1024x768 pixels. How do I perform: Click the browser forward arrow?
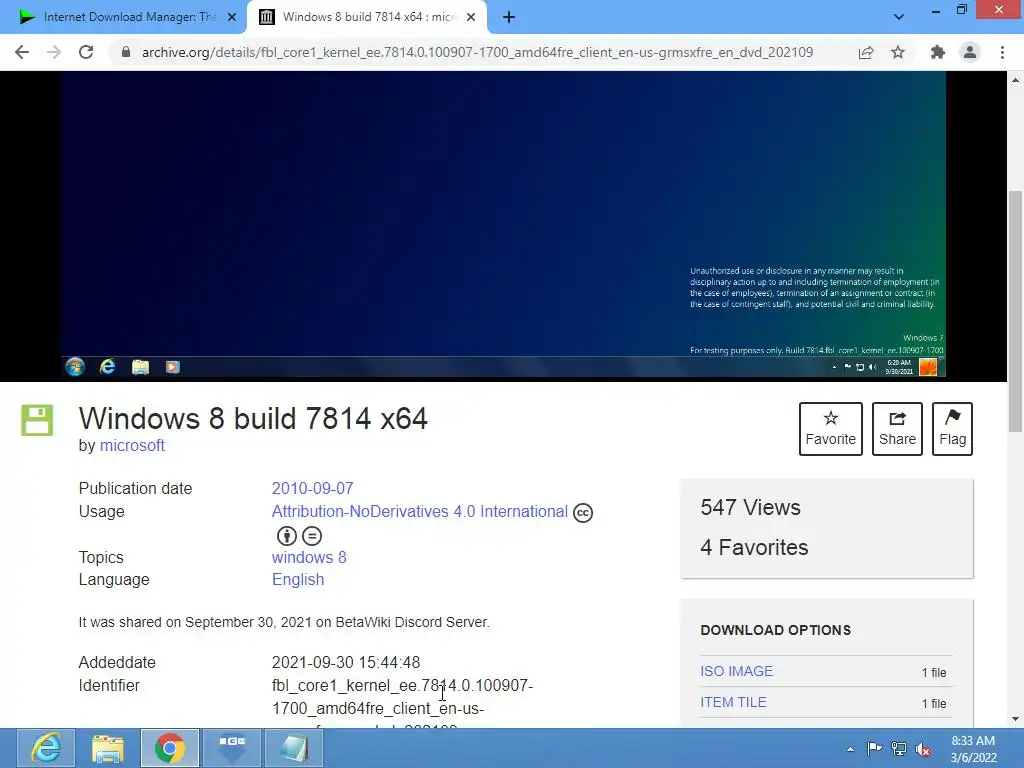coord(54,52)
